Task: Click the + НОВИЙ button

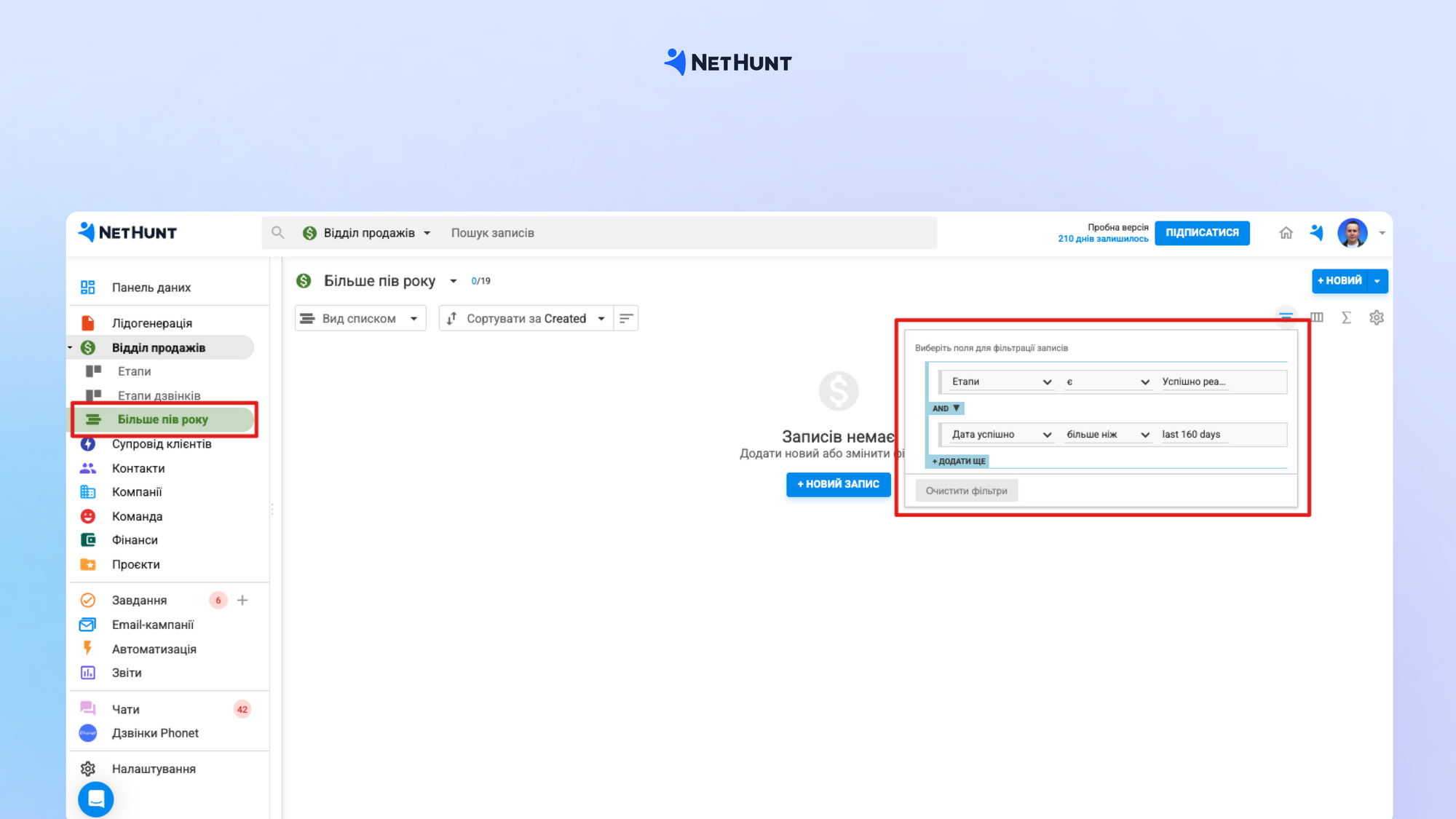Action: pos(1340,281)
